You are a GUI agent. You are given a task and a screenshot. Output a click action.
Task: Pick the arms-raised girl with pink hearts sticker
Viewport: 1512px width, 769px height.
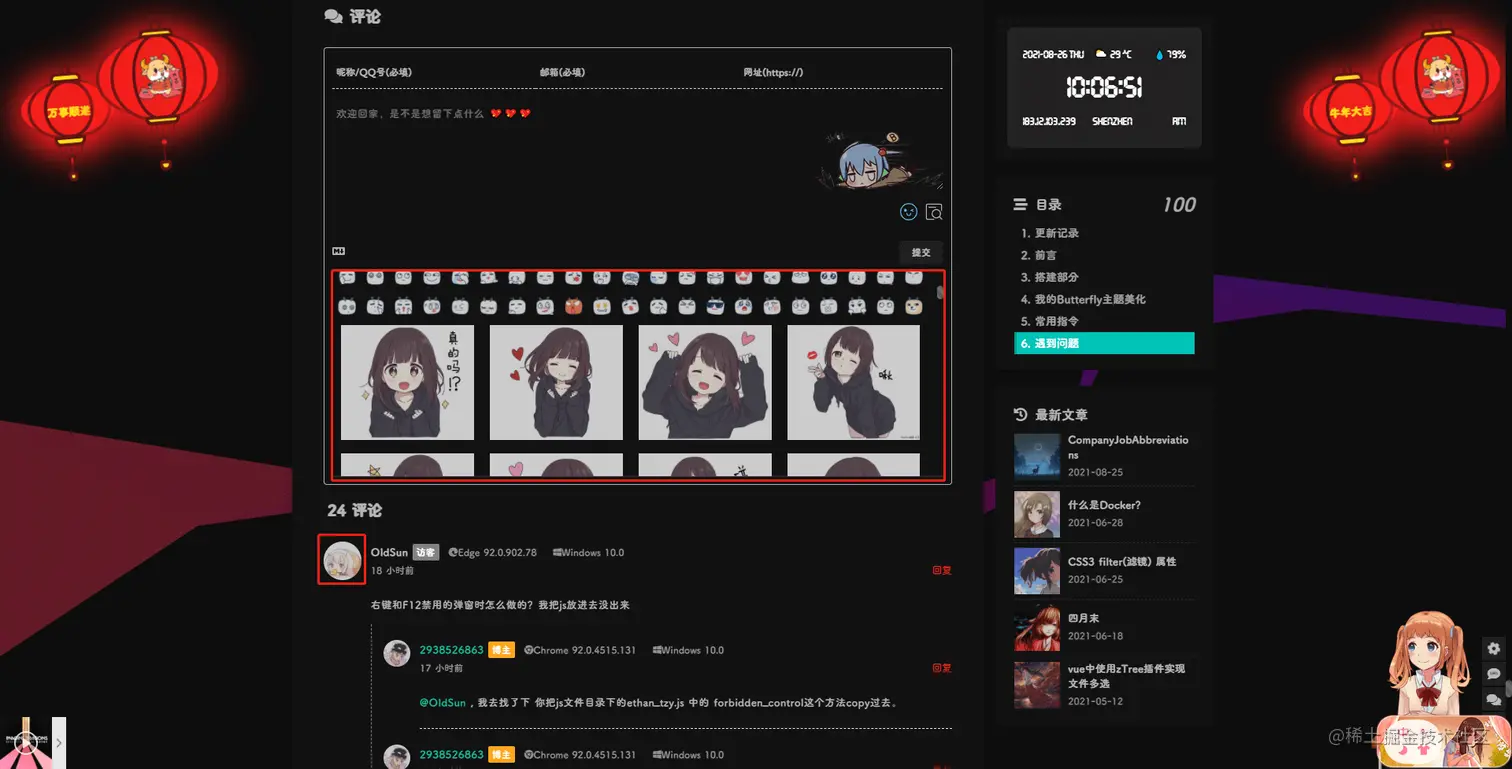[705, 382]
